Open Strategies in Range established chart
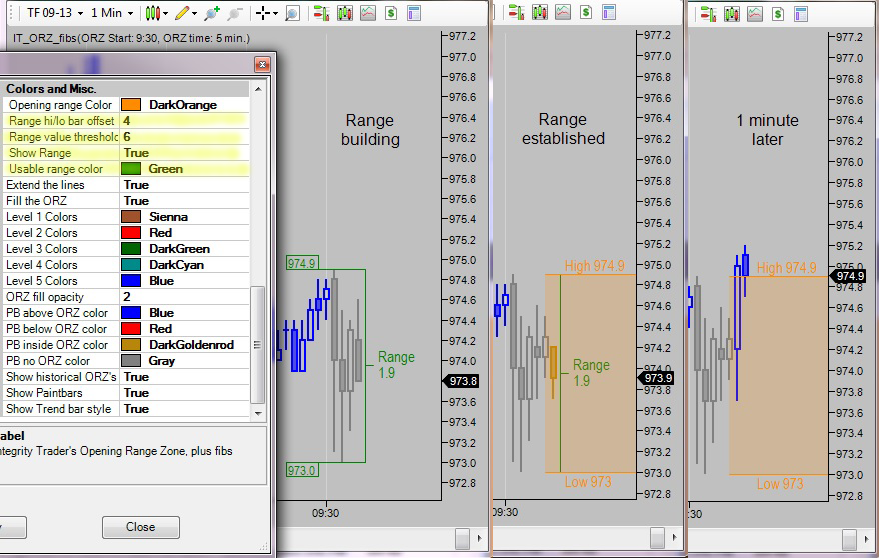This screenshot has width=879, height=558. 586,12
